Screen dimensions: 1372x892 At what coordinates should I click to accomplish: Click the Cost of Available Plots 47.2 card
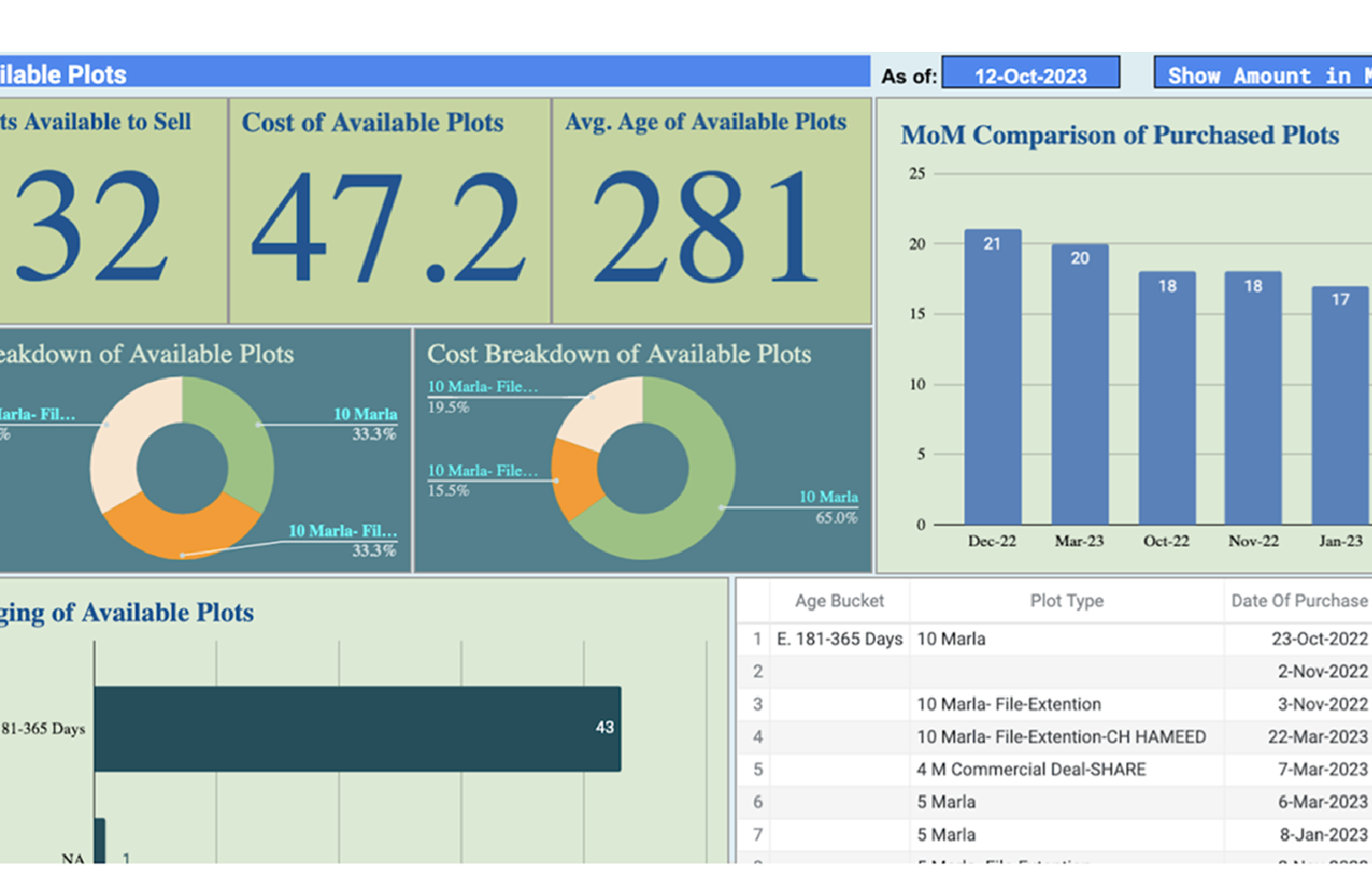click(389, 211)
